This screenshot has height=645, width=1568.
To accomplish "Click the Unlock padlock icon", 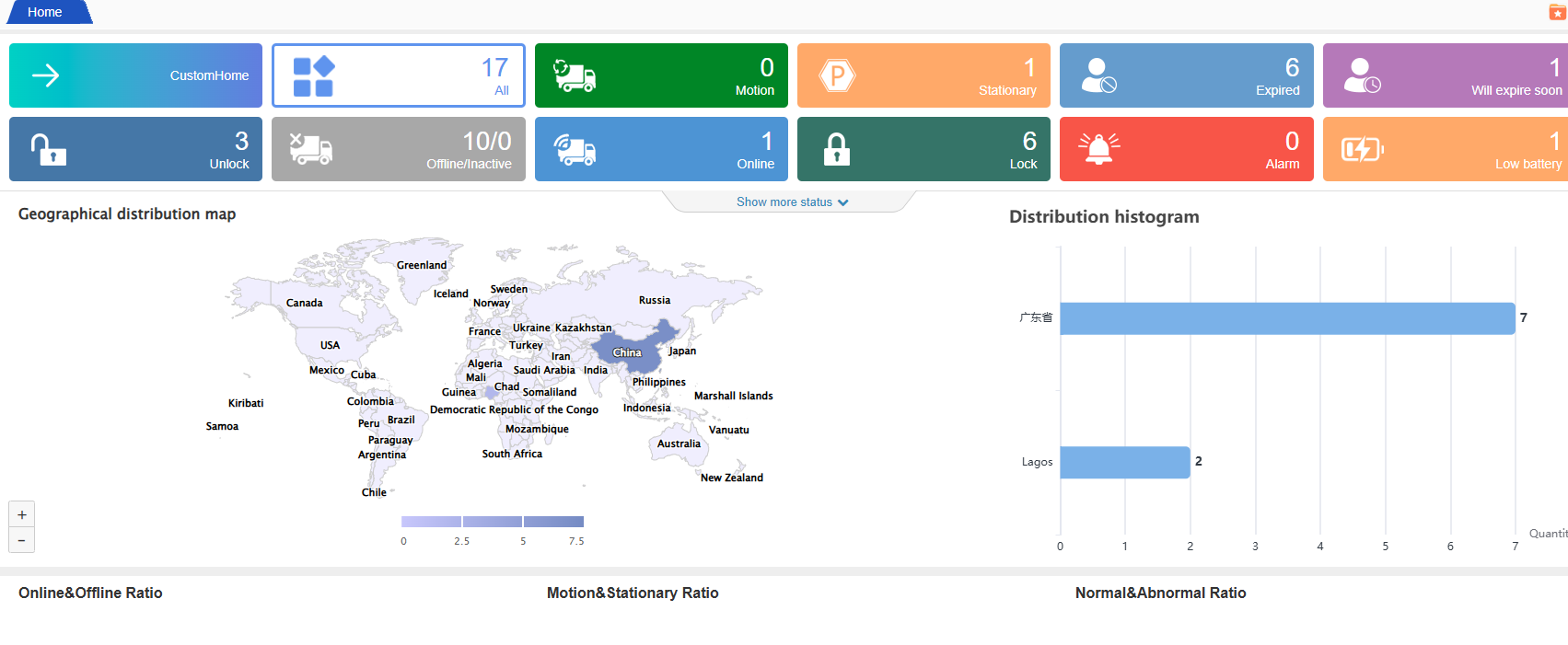I will 48,149.
